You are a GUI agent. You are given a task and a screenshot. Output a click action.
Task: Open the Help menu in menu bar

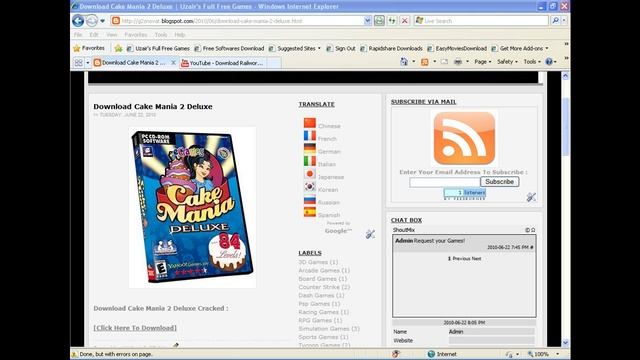(x=180, y=35)
